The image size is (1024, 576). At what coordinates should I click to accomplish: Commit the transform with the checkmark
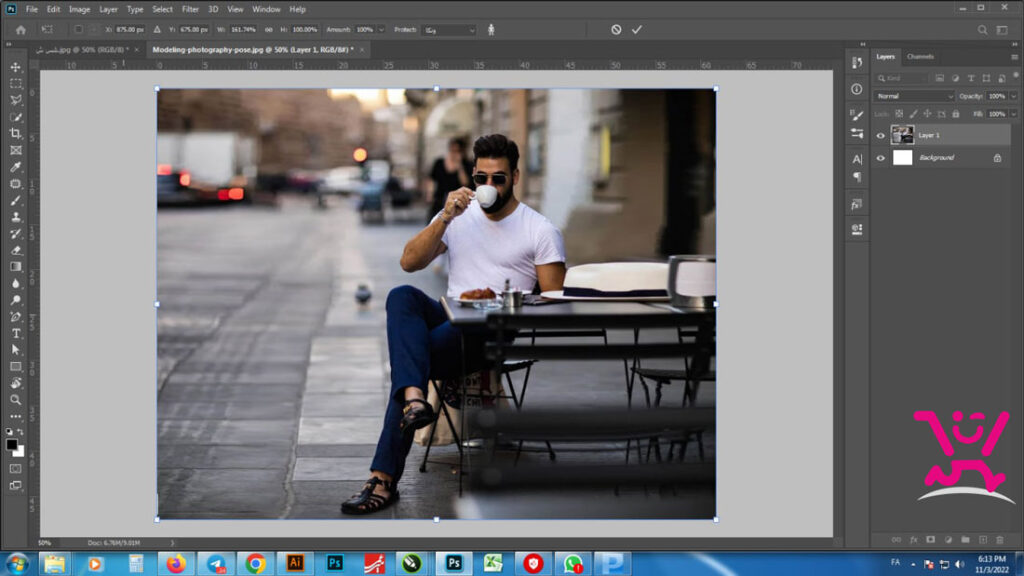(x=637, y=29)
